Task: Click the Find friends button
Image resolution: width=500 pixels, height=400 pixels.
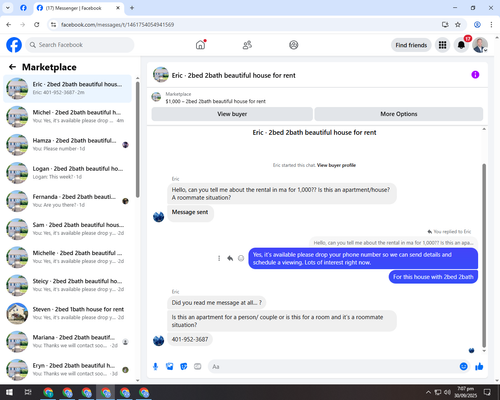Action: [x=411, y=45]
